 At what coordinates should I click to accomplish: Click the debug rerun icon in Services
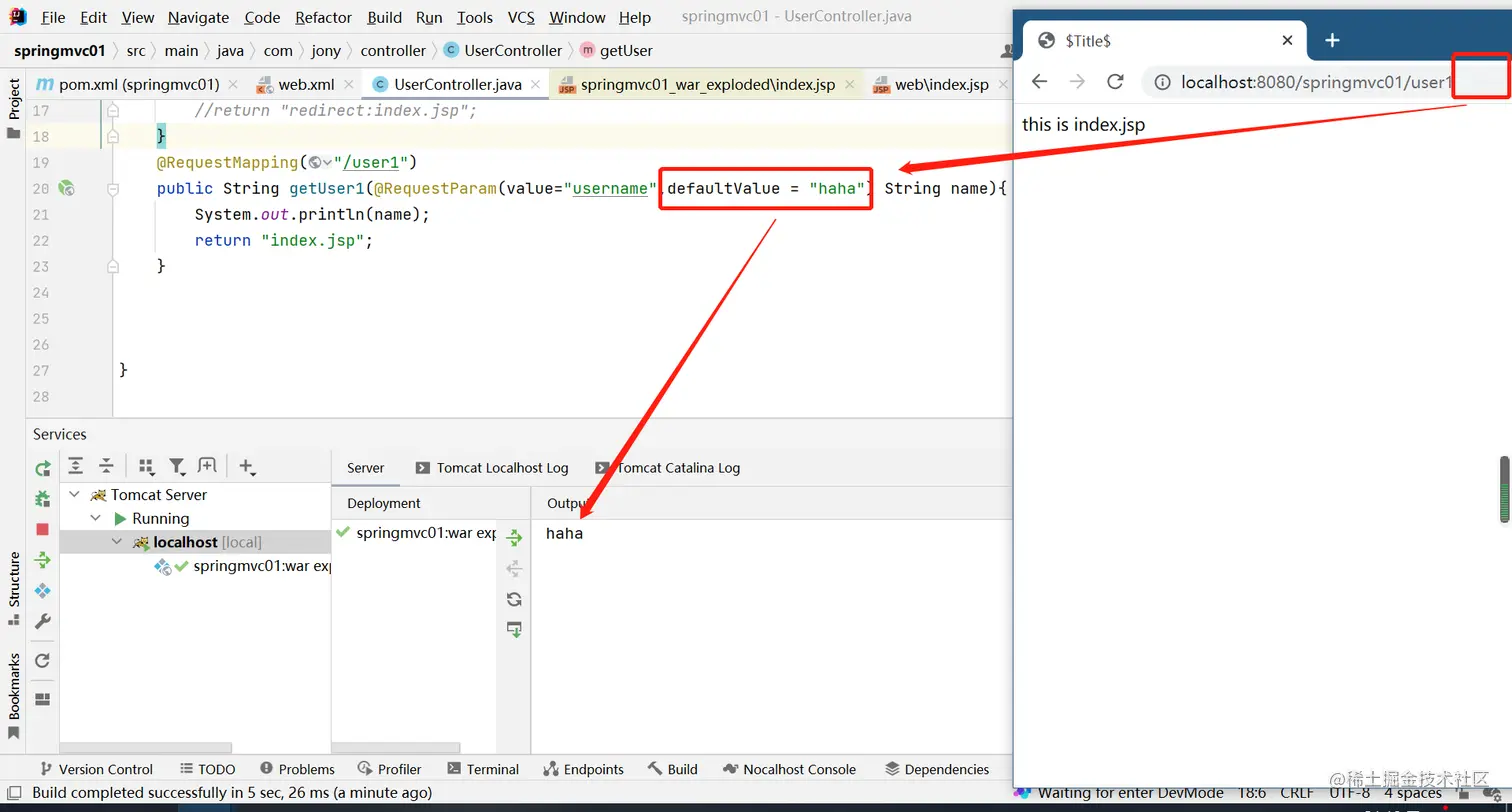(x=42, y=498)
